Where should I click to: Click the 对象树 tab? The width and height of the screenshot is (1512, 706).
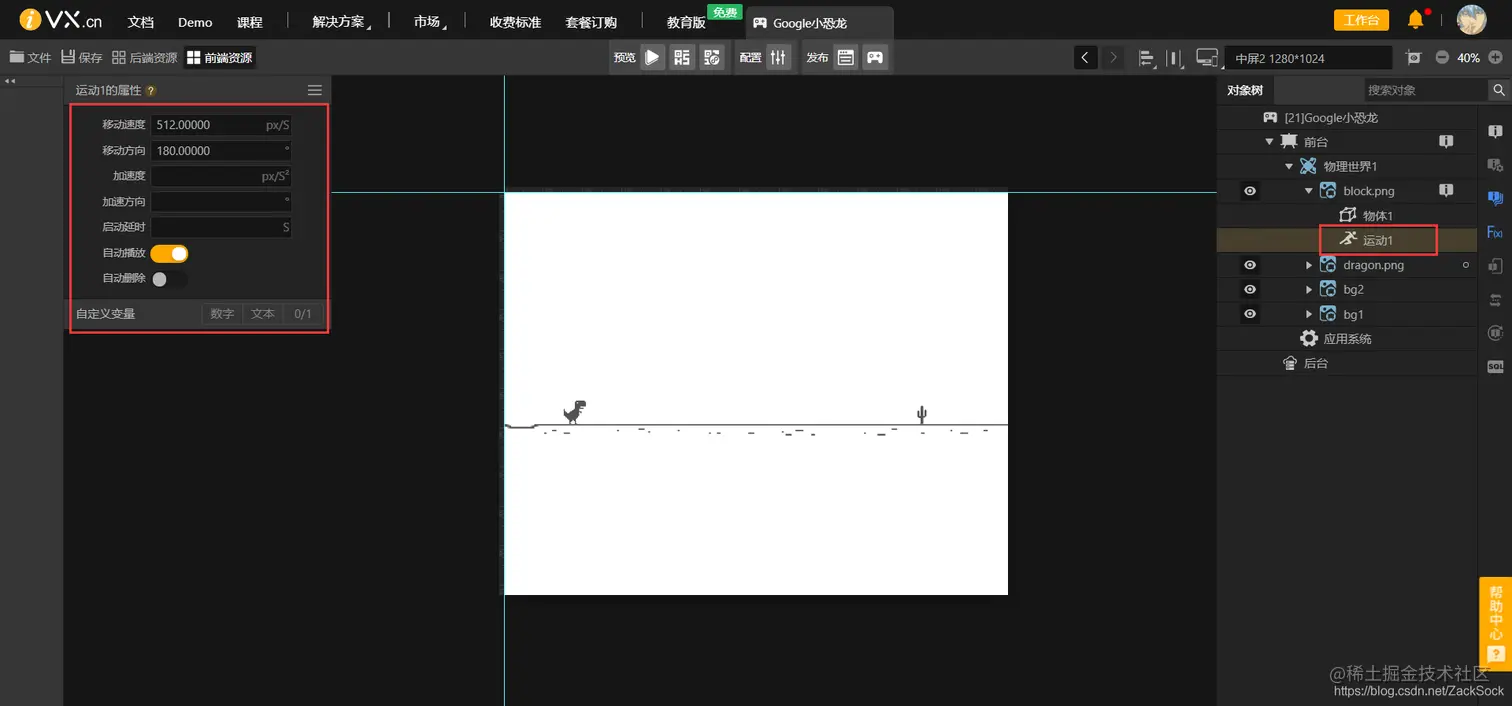click(1245, 90)
